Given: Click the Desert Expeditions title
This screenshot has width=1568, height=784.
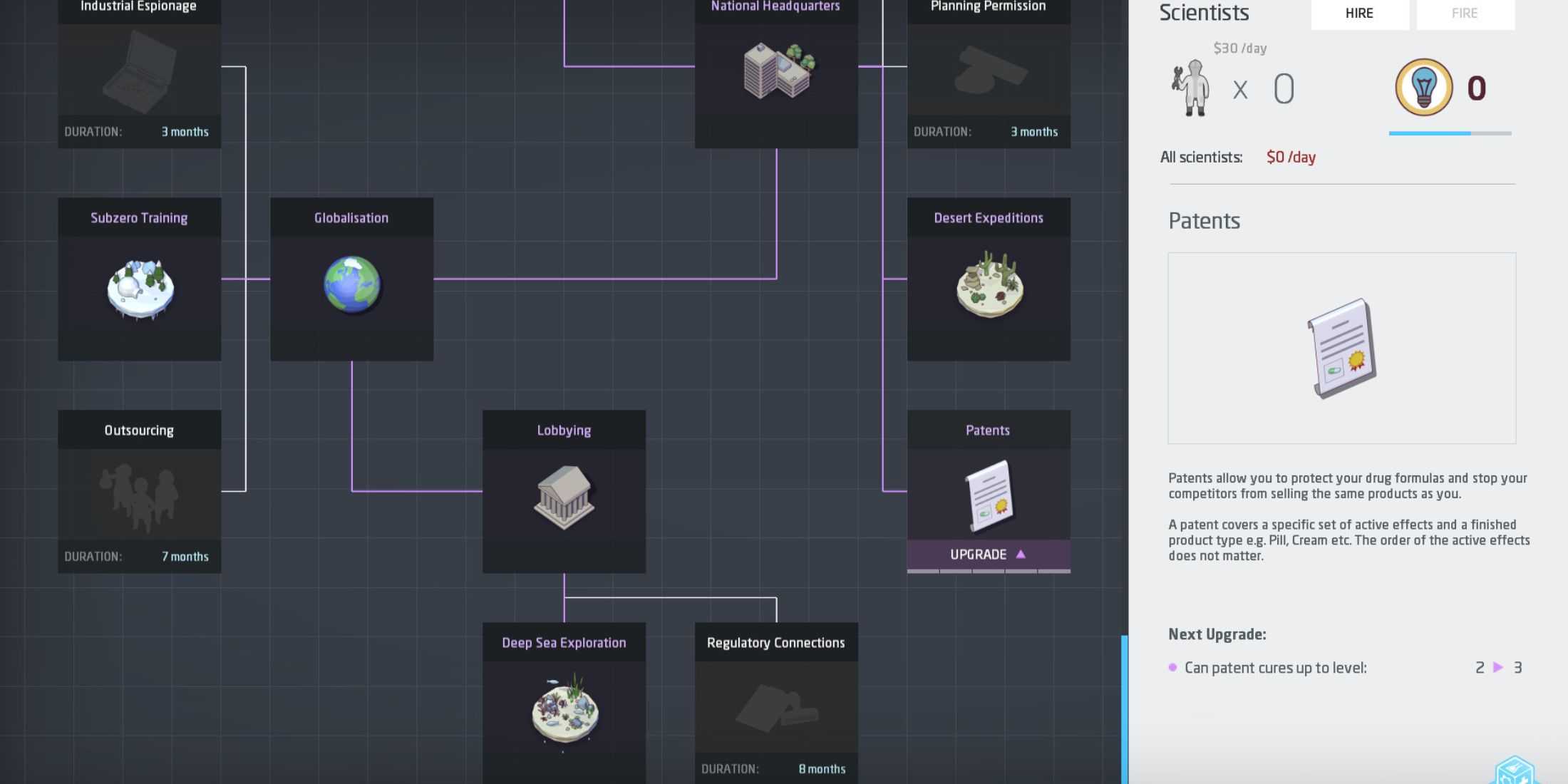Looking at the screenshot, I should 989,218.
